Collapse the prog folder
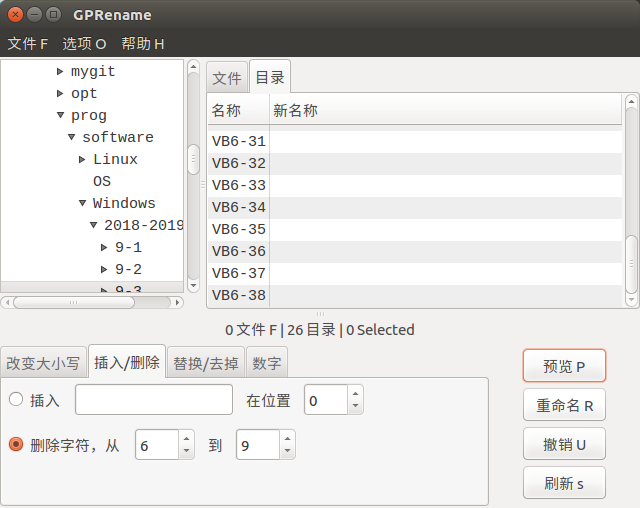This screenshot has width=640, height=508. 60,115
